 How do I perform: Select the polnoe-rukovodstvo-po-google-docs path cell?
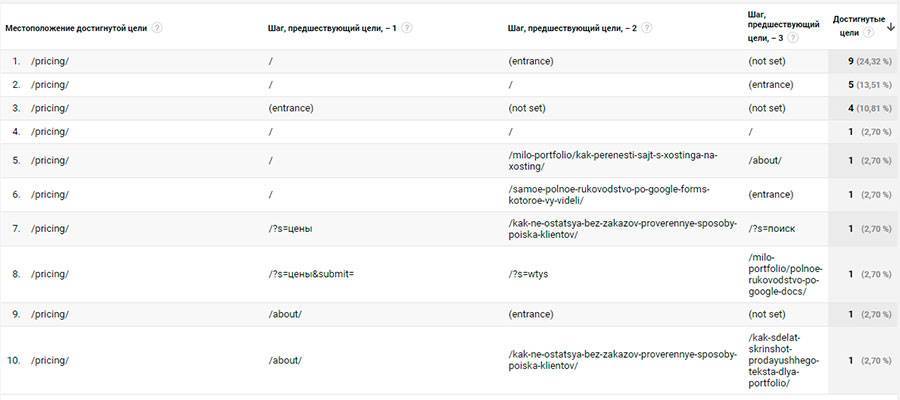[x=785, y=274]
